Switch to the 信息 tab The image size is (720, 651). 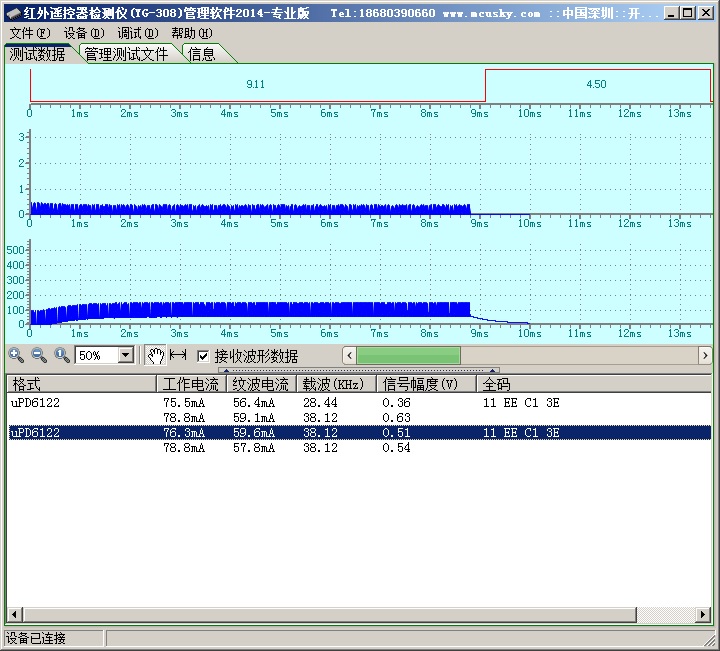202,54
